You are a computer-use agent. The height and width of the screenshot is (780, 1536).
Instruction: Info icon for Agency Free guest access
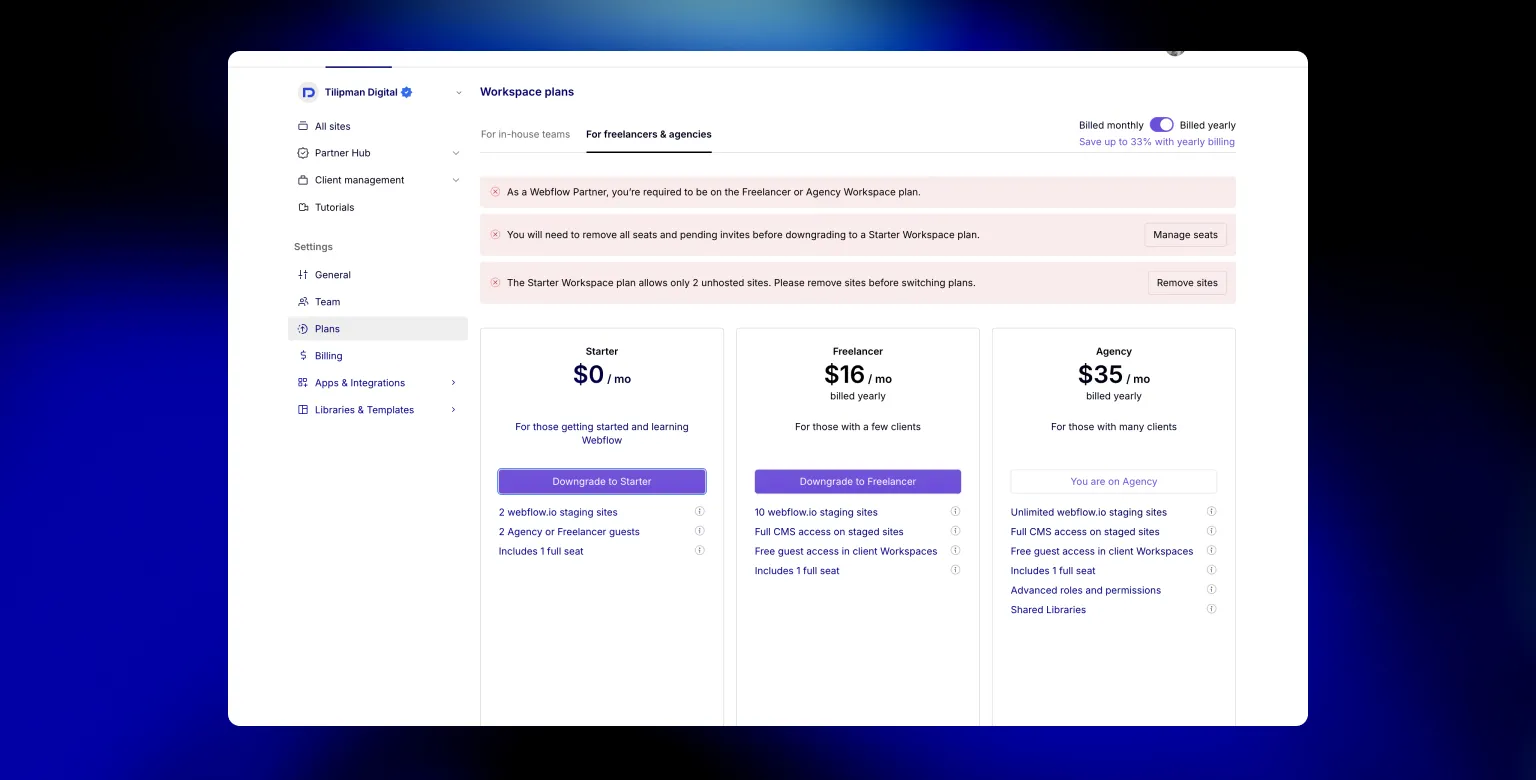click(x=1212, y=550)
